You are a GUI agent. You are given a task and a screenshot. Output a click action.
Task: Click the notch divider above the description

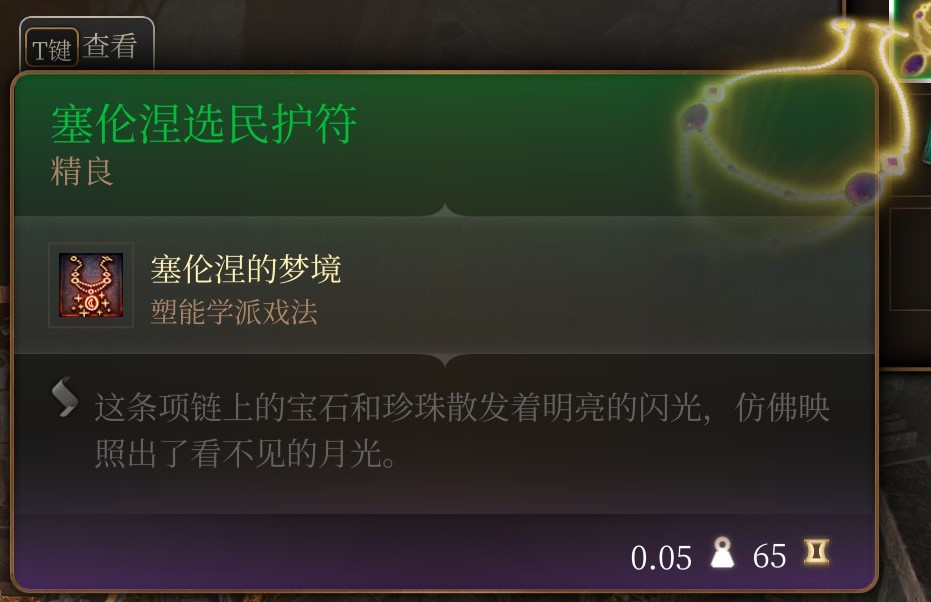click(445, 360)
